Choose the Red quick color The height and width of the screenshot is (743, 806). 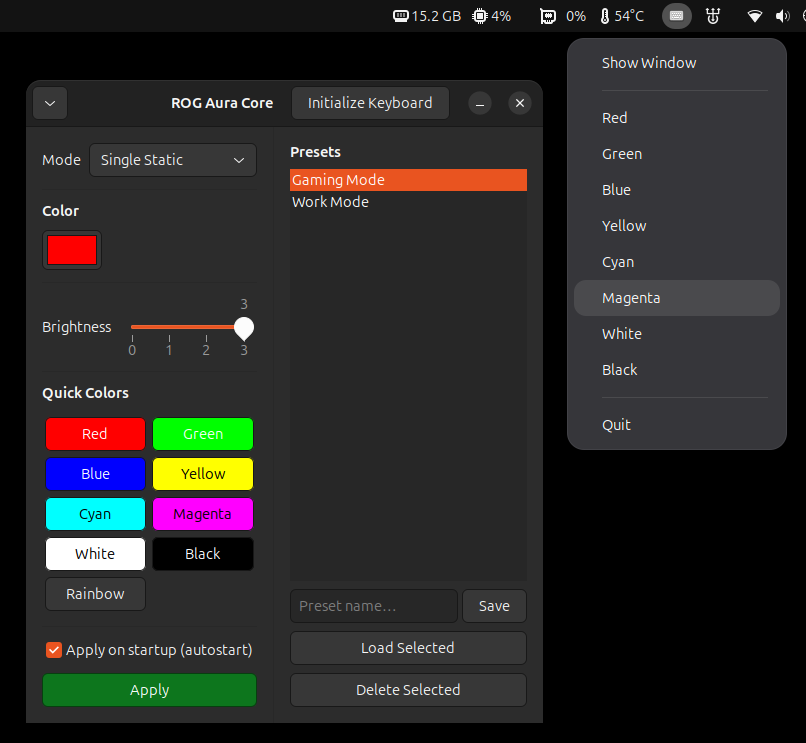(95, 434)
